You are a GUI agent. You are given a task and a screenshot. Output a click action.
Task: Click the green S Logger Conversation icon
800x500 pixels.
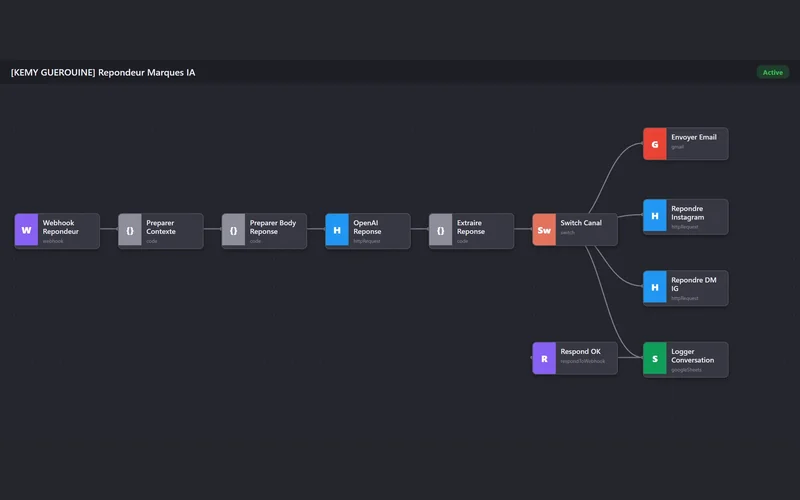click(x=655, y=359)
